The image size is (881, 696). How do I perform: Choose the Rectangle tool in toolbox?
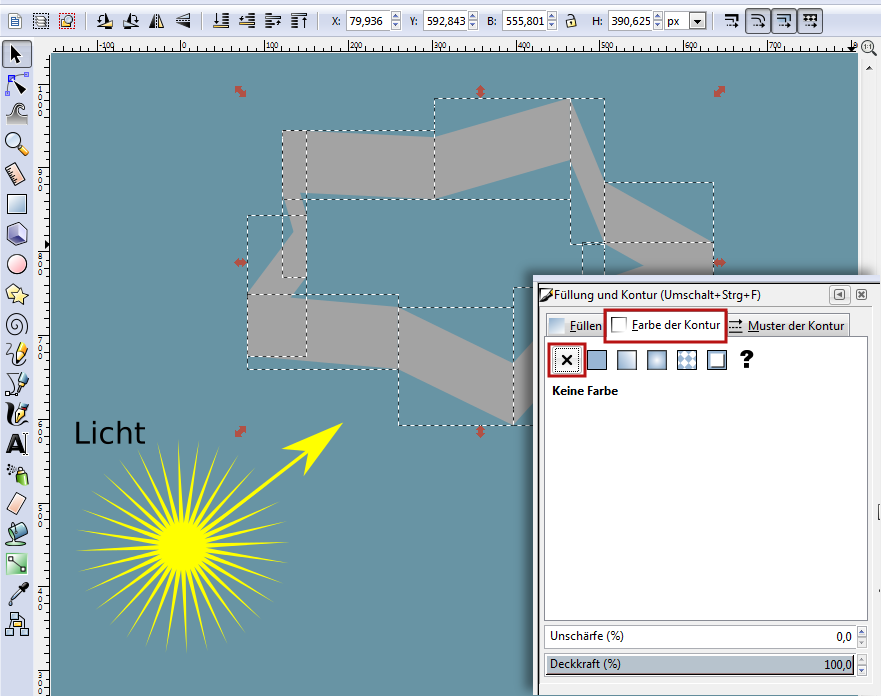point(16,204)
